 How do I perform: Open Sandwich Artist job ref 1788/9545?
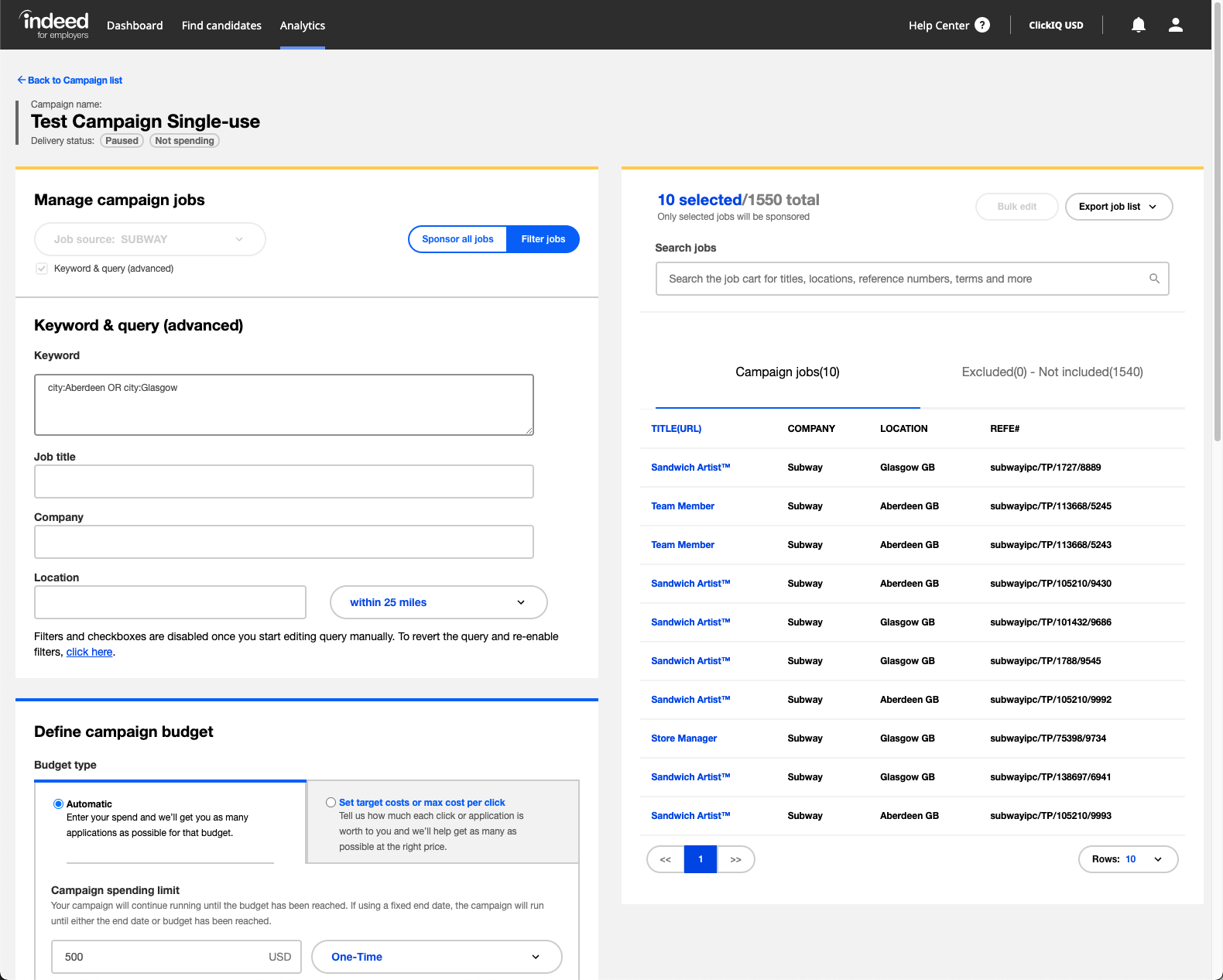coord(690,661)
